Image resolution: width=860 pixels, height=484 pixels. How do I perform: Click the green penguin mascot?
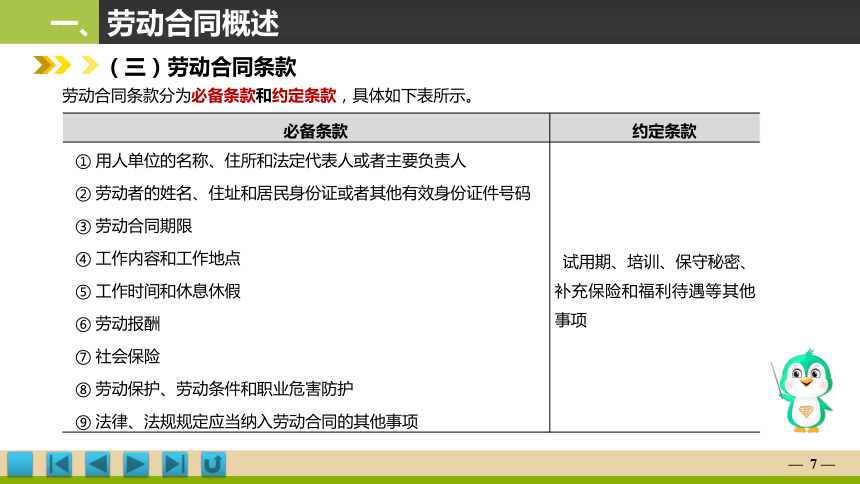[x=804, y=391]
